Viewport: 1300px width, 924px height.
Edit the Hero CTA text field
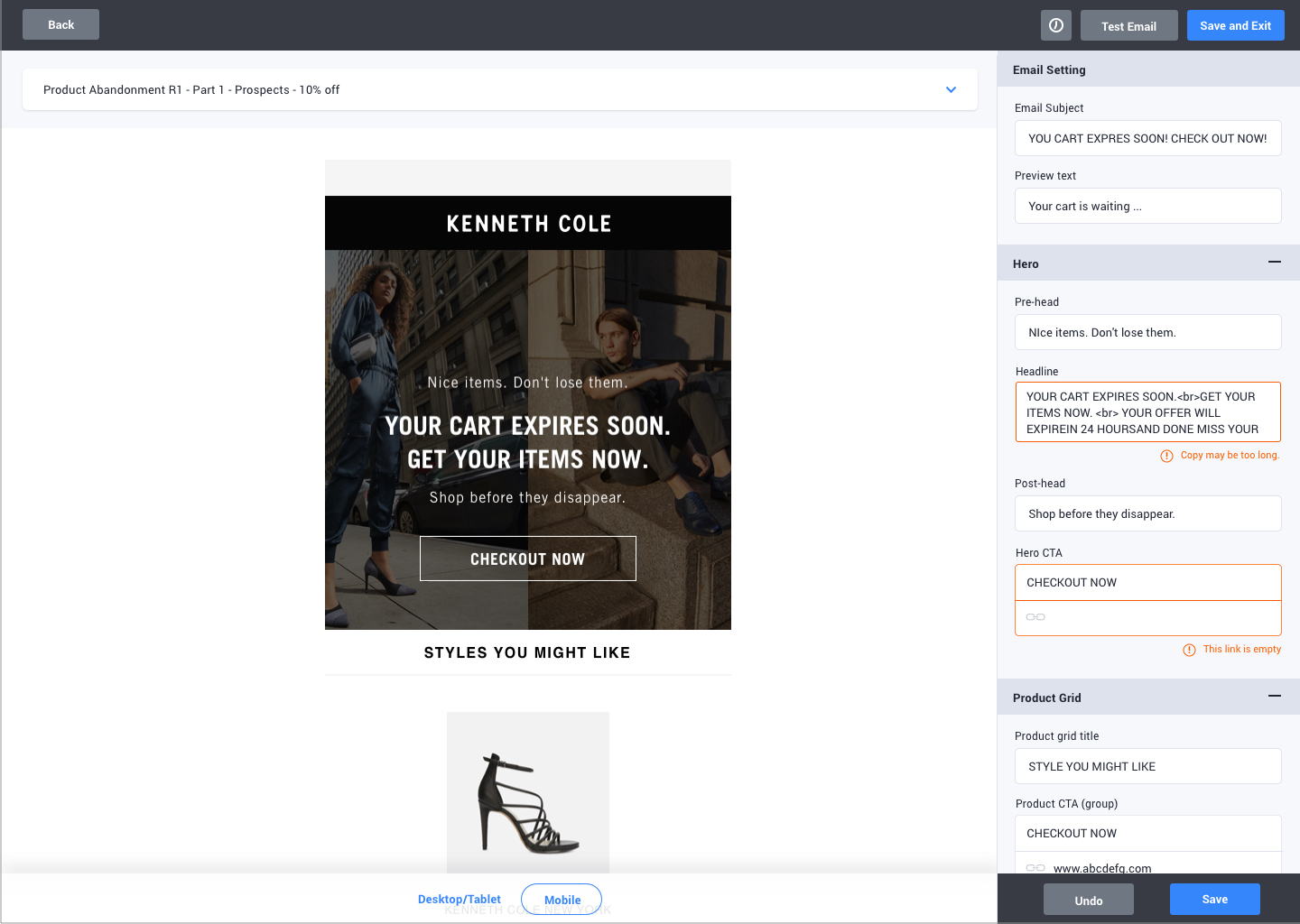(1148, 582)
